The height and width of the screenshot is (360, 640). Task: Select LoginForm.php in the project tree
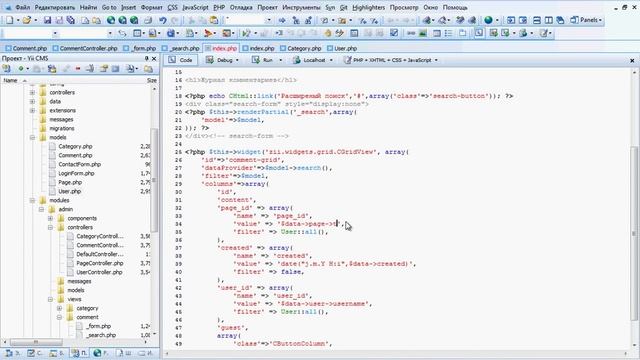click(76, 173)
